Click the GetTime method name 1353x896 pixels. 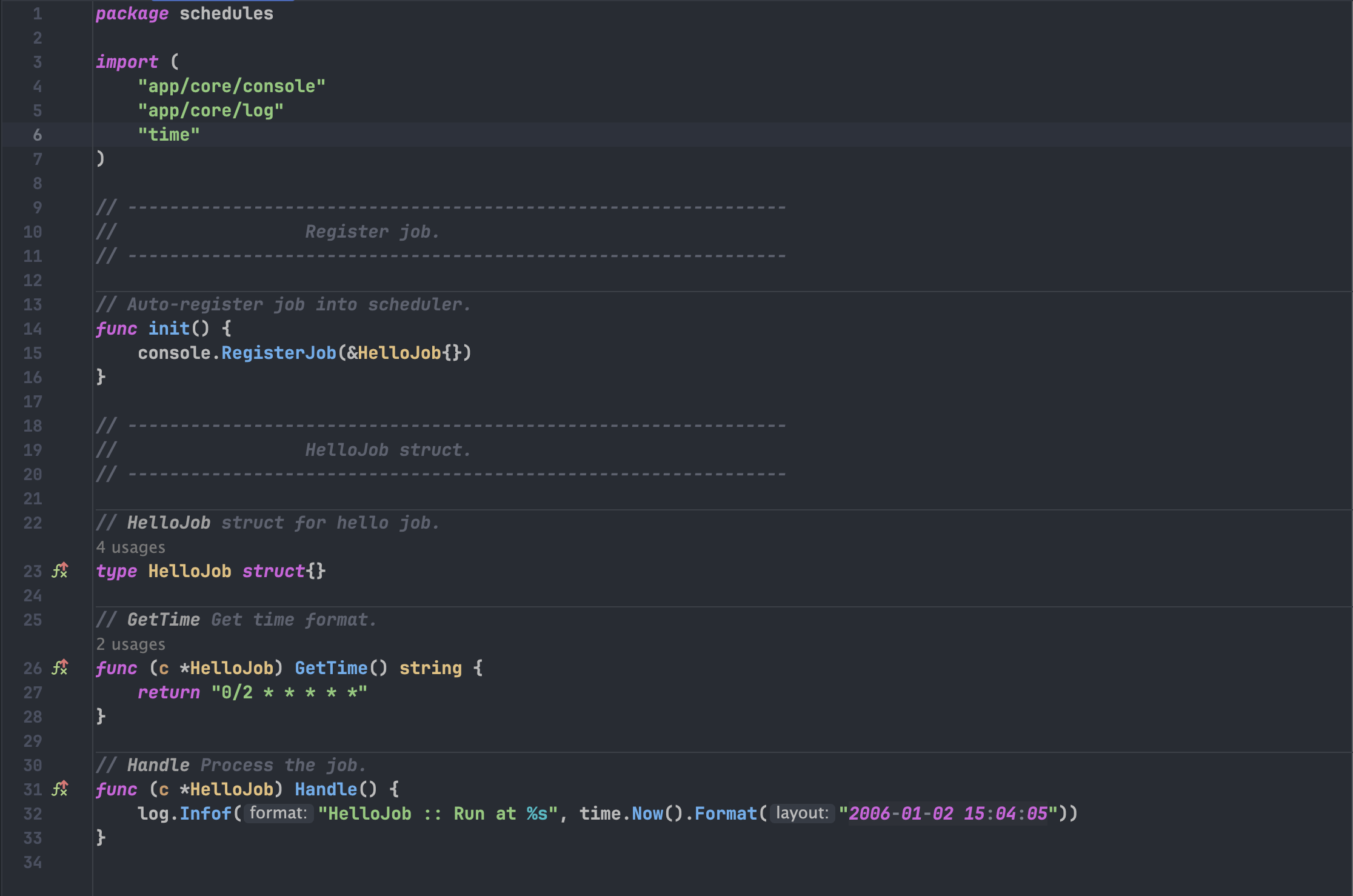tap(331, 668)
